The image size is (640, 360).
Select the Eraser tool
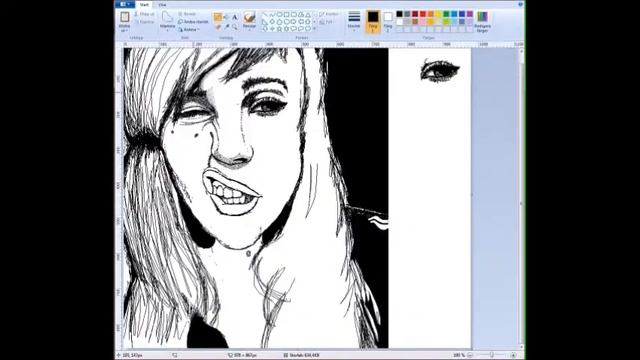coord(218,27)
